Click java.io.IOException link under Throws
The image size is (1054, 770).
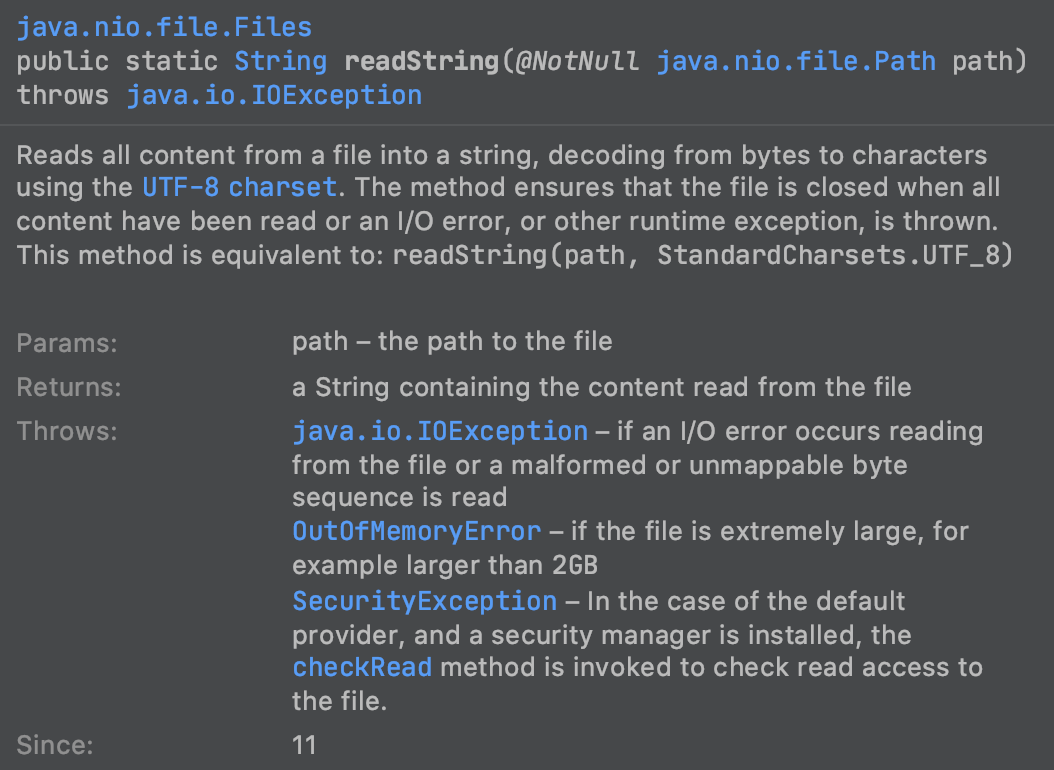(440, 431)
